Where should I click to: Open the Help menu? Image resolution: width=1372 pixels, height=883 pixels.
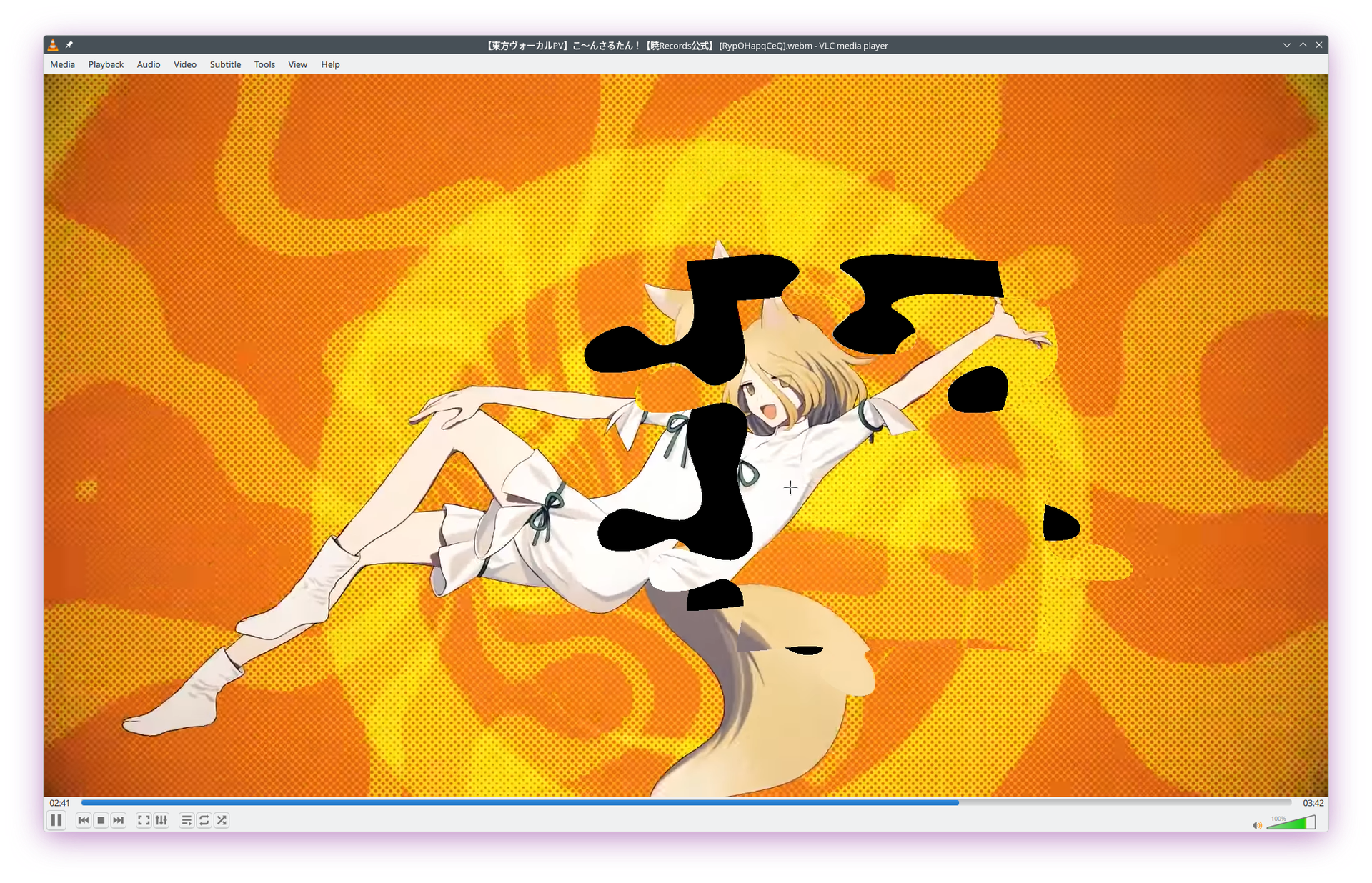330,64
